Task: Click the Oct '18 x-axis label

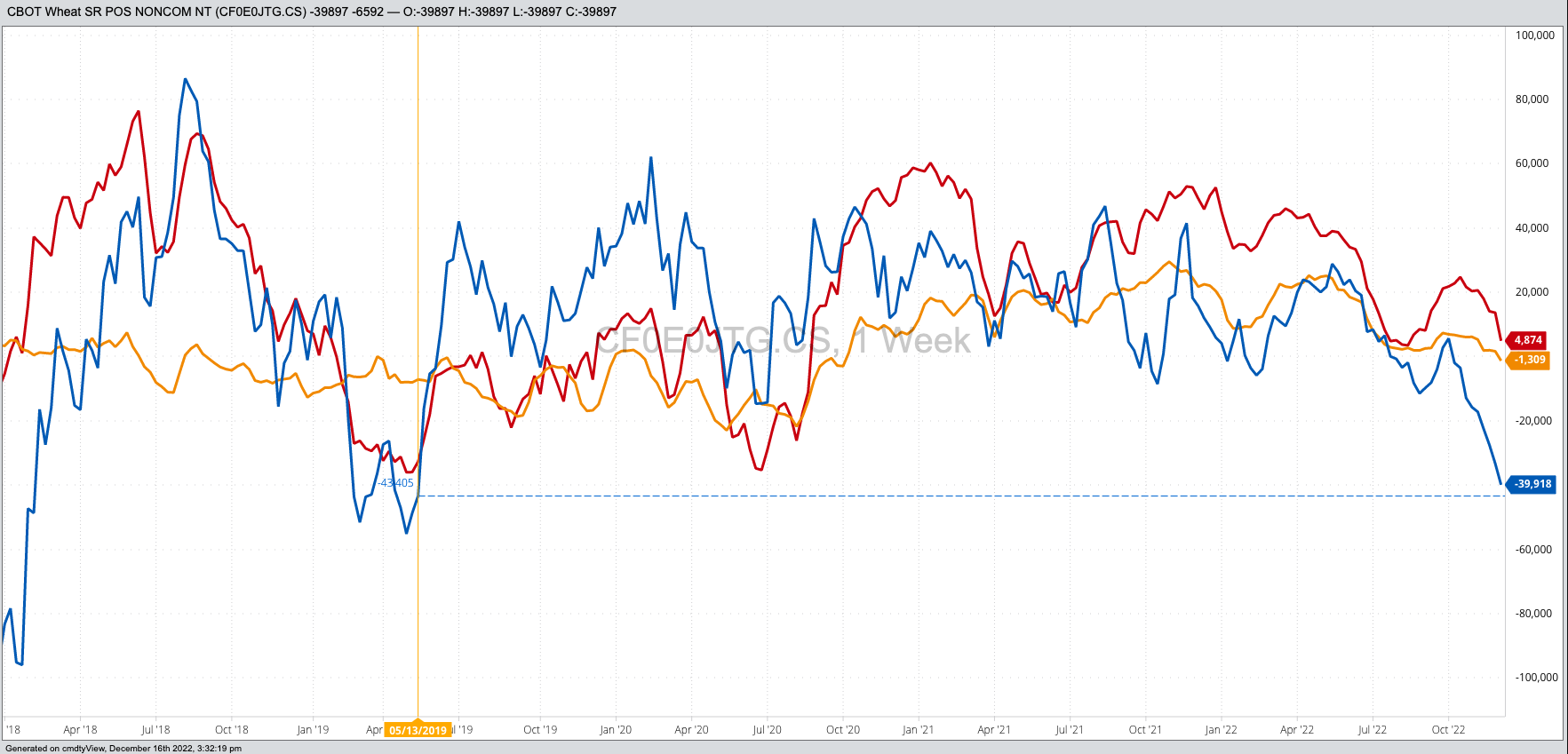Action: pyautogui.click(x=231, y=730)
